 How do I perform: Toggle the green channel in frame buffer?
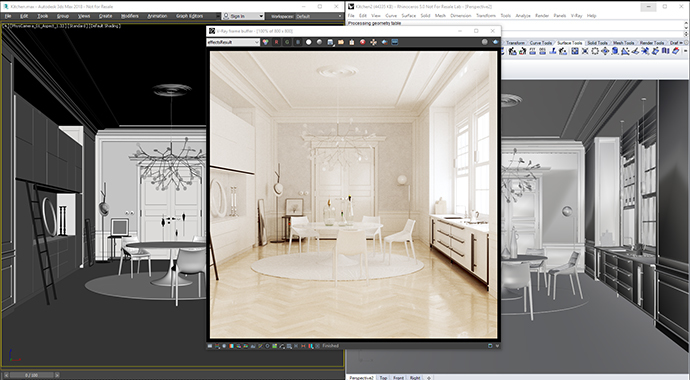(287, 42)
